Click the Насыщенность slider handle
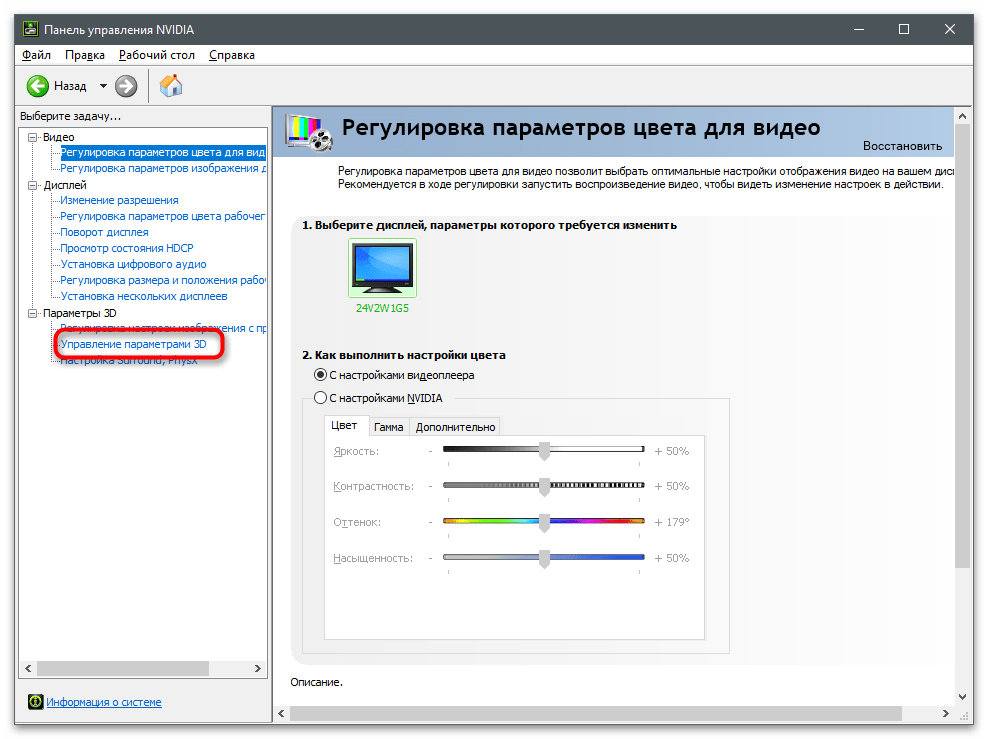988x739 pixels. (x=544, y=558)
